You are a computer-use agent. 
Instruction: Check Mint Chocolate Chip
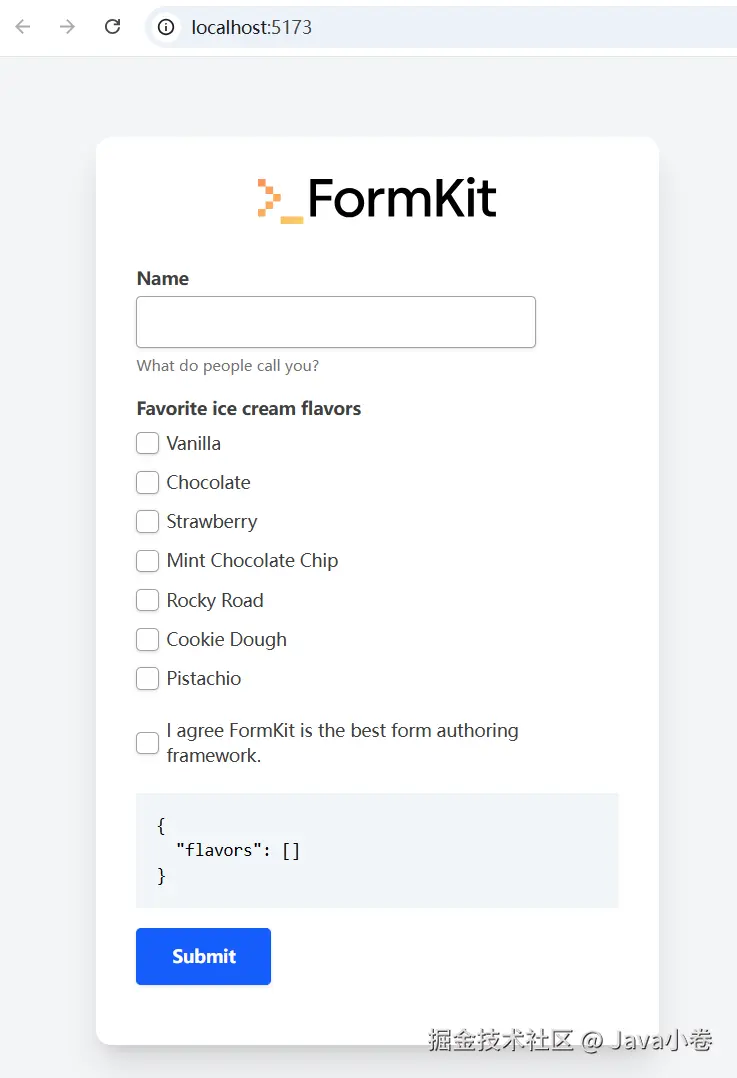147,561
